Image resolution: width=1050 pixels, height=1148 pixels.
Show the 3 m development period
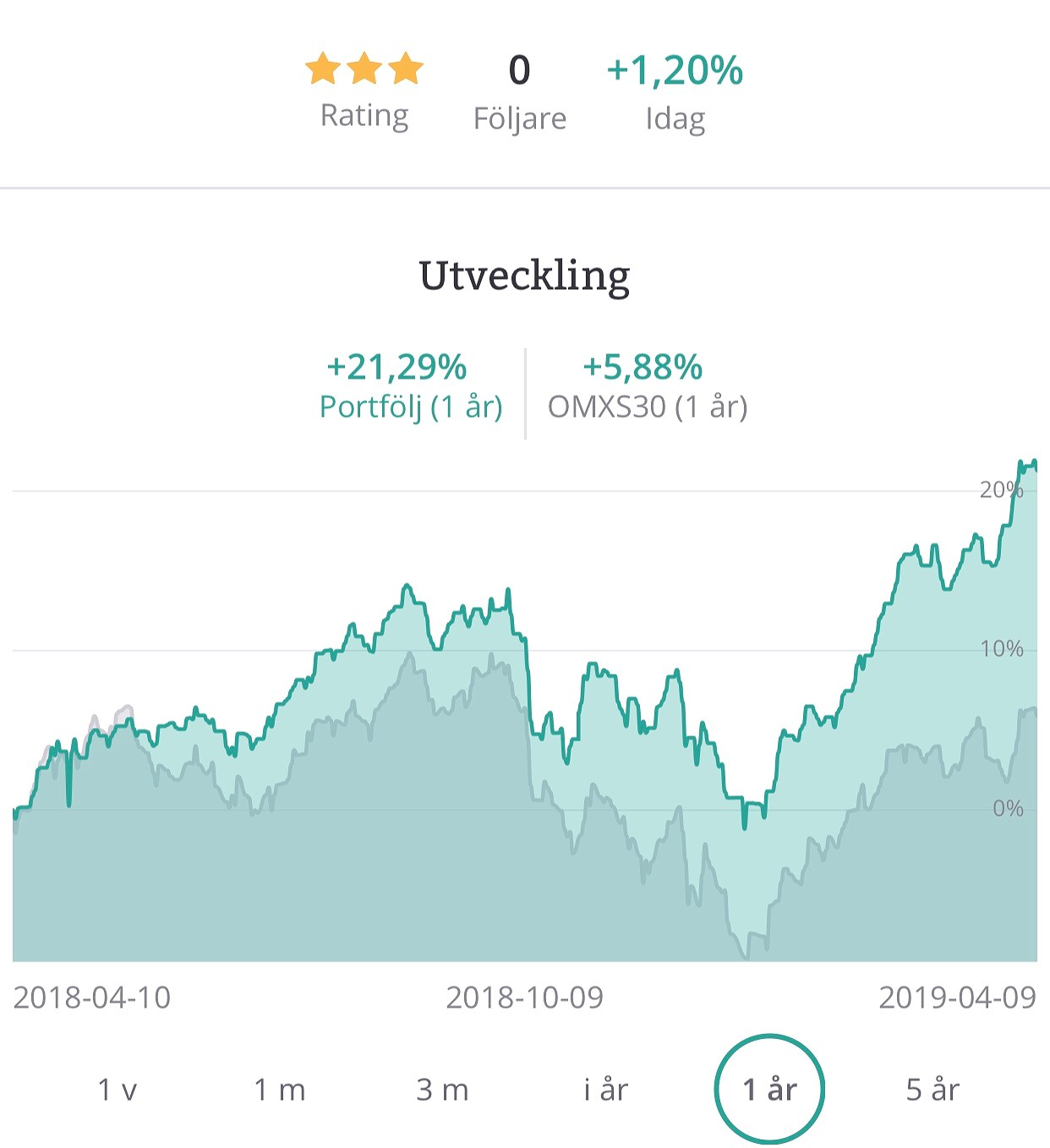coord(442,1089)
